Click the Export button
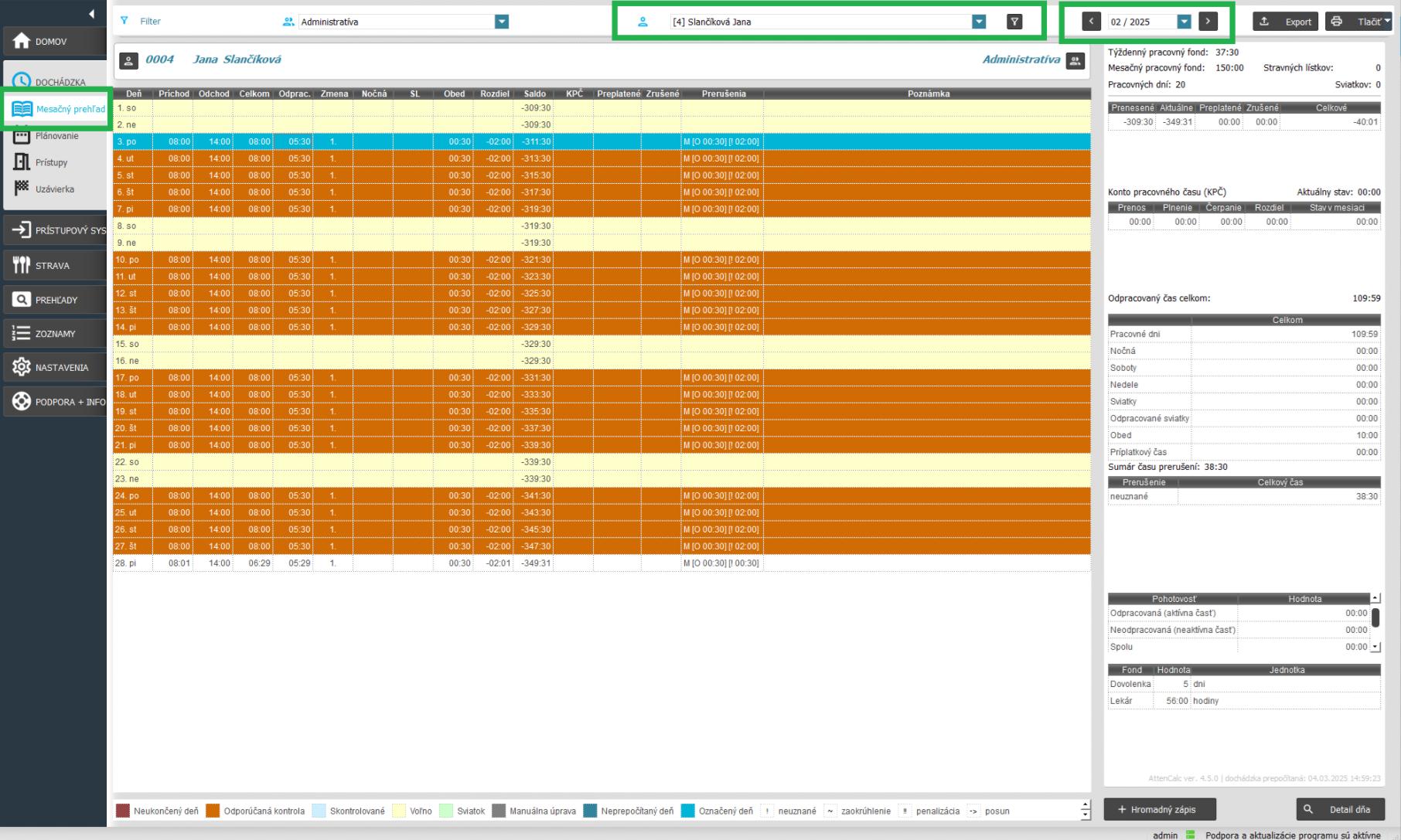The height and width of the screenshot is (840, 1401). [1286, 22]
